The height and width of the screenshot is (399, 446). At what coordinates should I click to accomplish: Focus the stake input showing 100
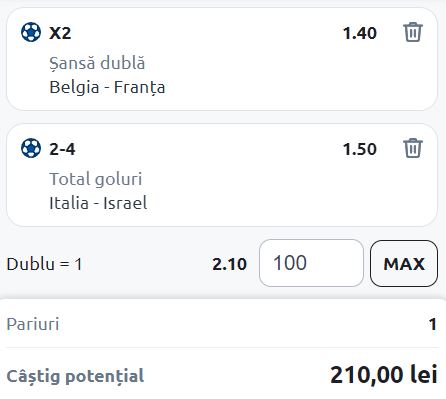pyautogui.click(x=311, y=263)
